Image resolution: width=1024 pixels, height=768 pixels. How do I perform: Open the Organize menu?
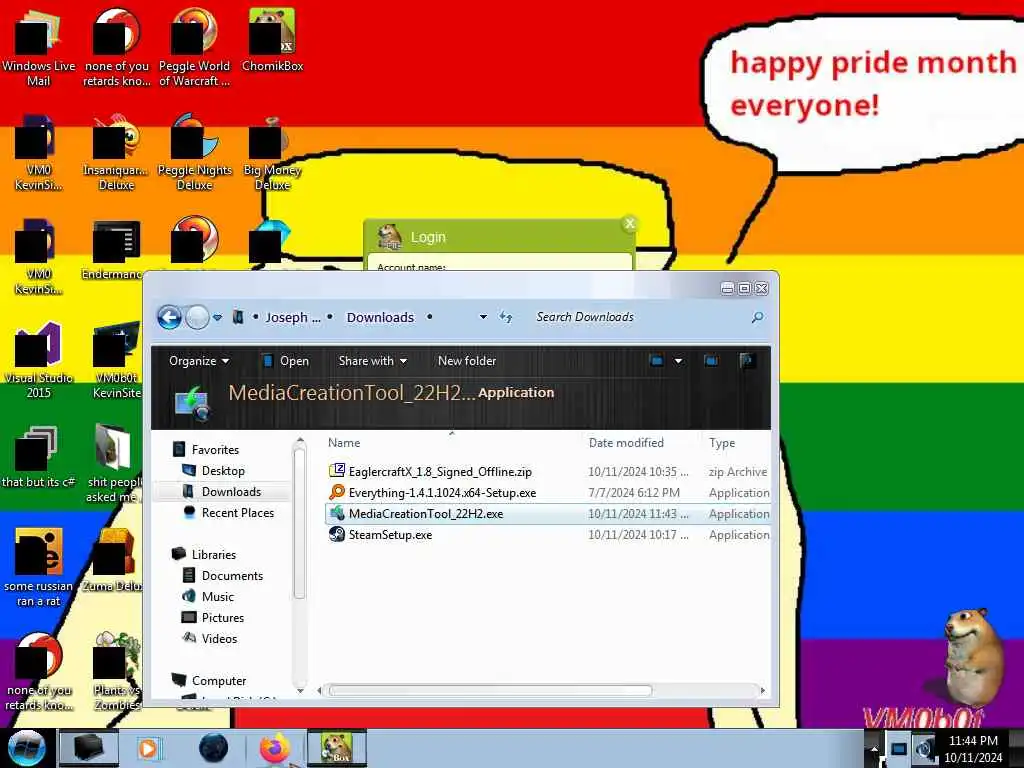(x=199, y=361)
